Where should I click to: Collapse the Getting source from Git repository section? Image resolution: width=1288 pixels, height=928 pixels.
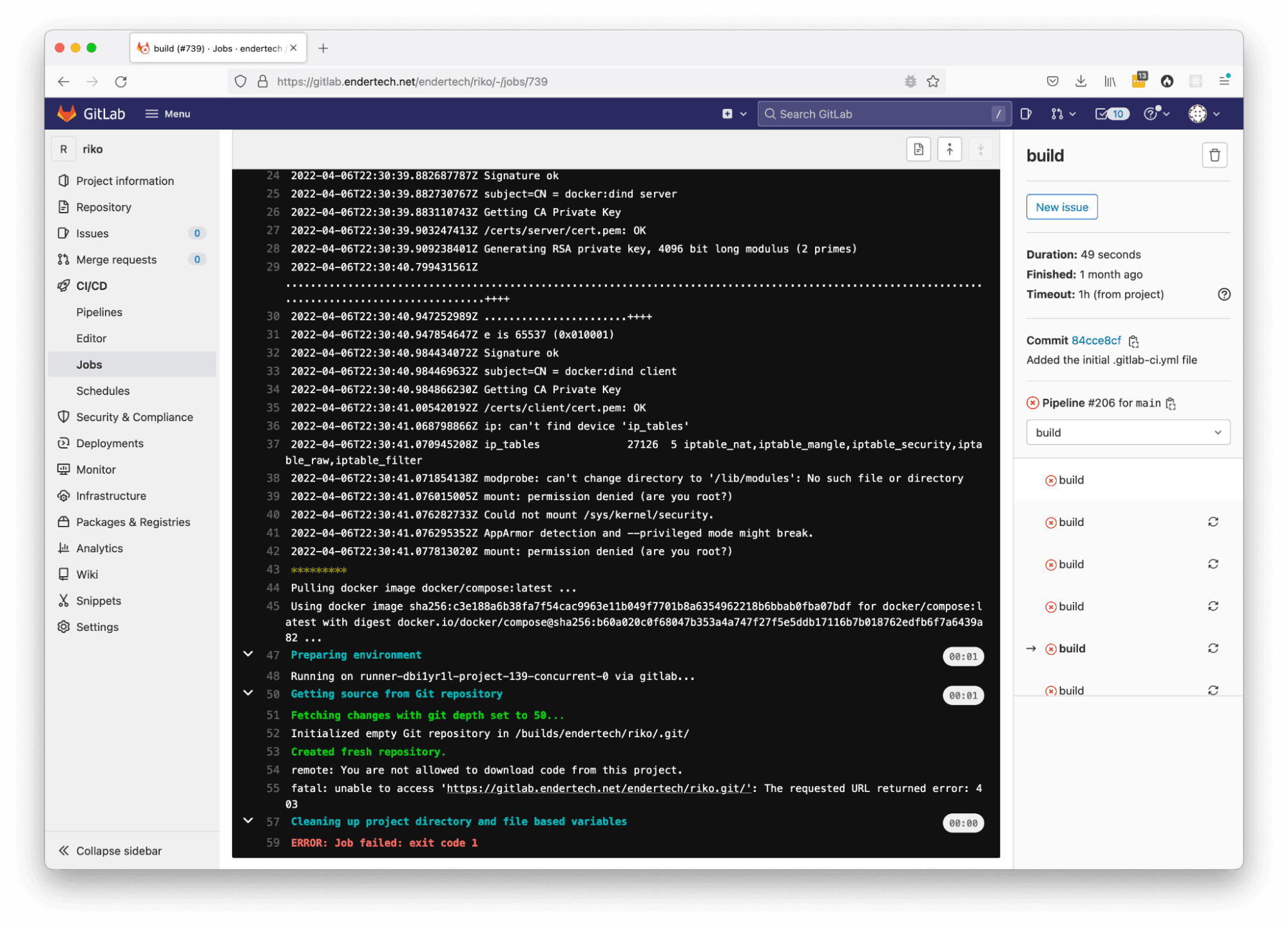point(248,693)
